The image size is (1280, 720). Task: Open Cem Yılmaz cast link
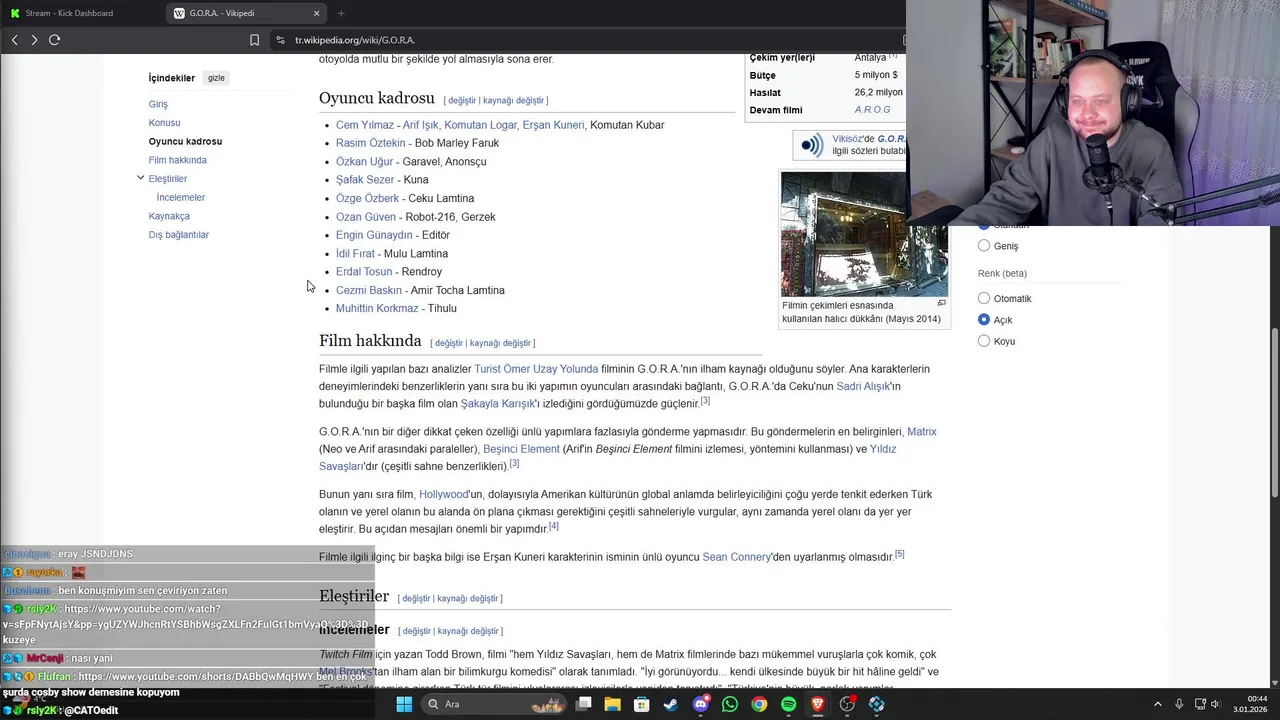coord(365,125)
